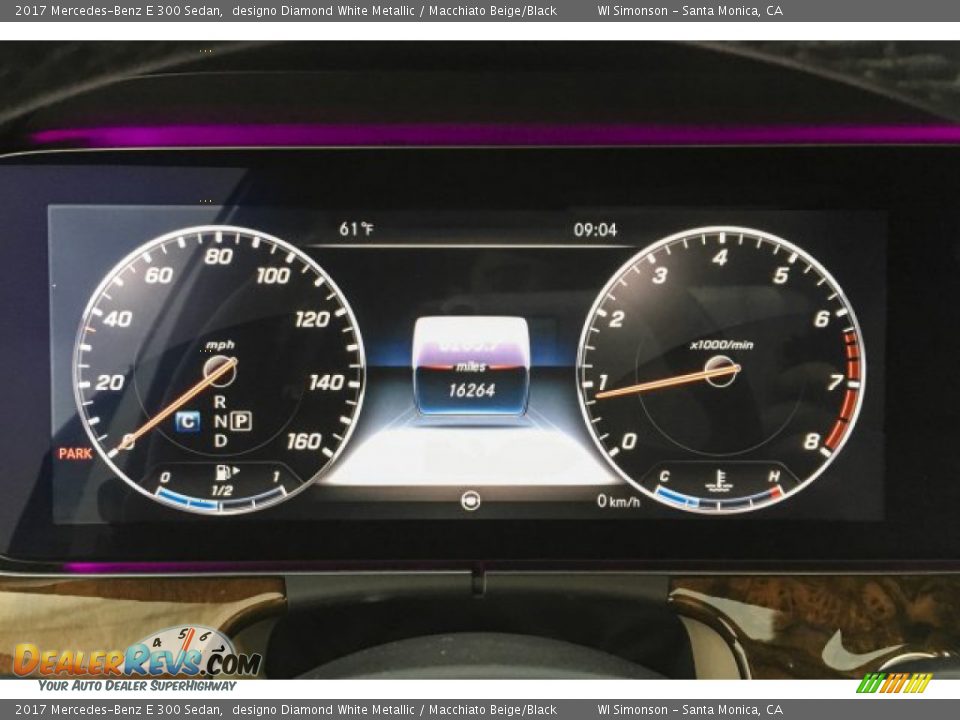Click the boxed P gear indicator
The image size is (960, 720).
click(241, 421)
